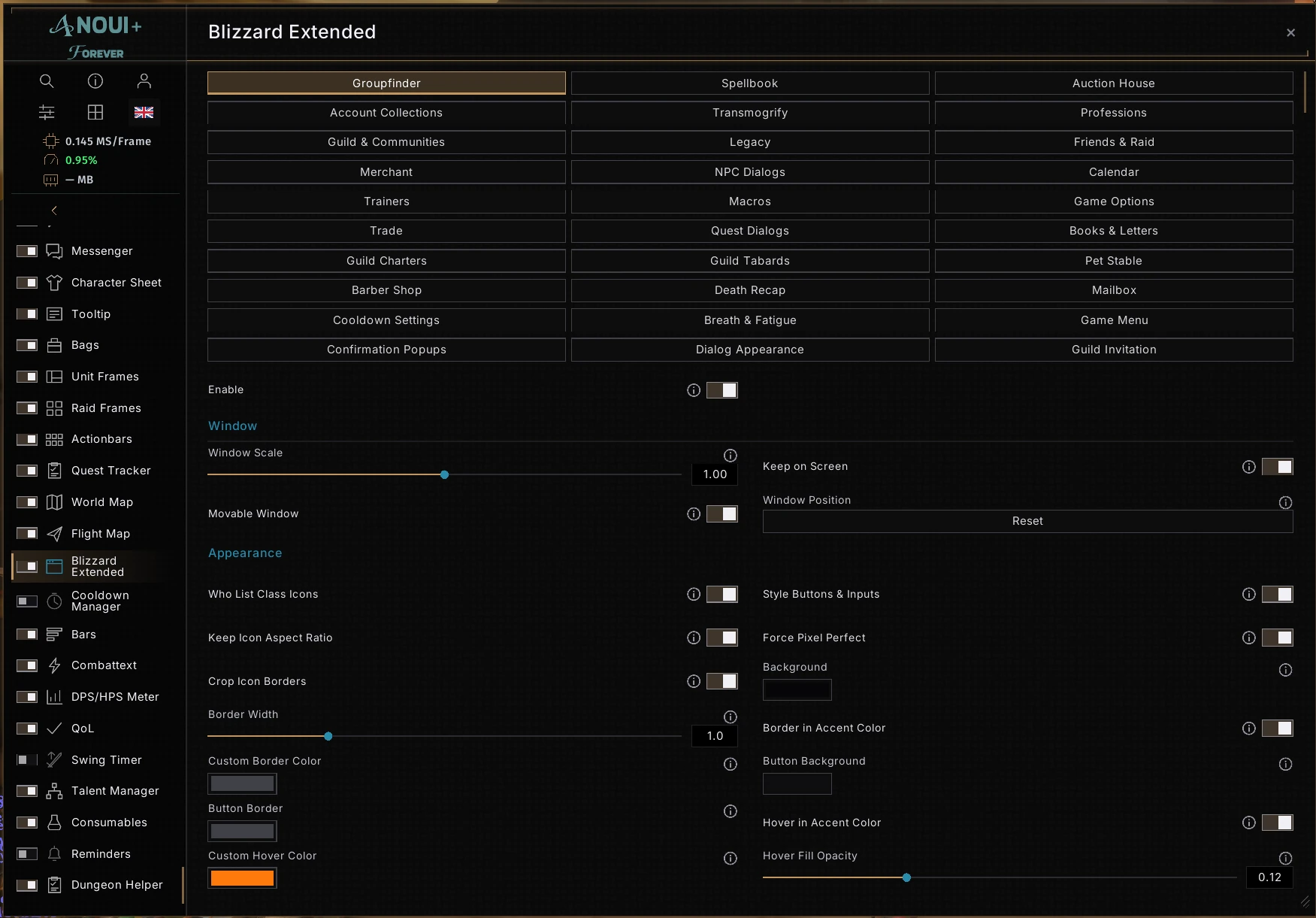This screenshot has width=1316, height=918.
Task: Pick the orange Custom Hover Color swatch
Action: [242, 878]
